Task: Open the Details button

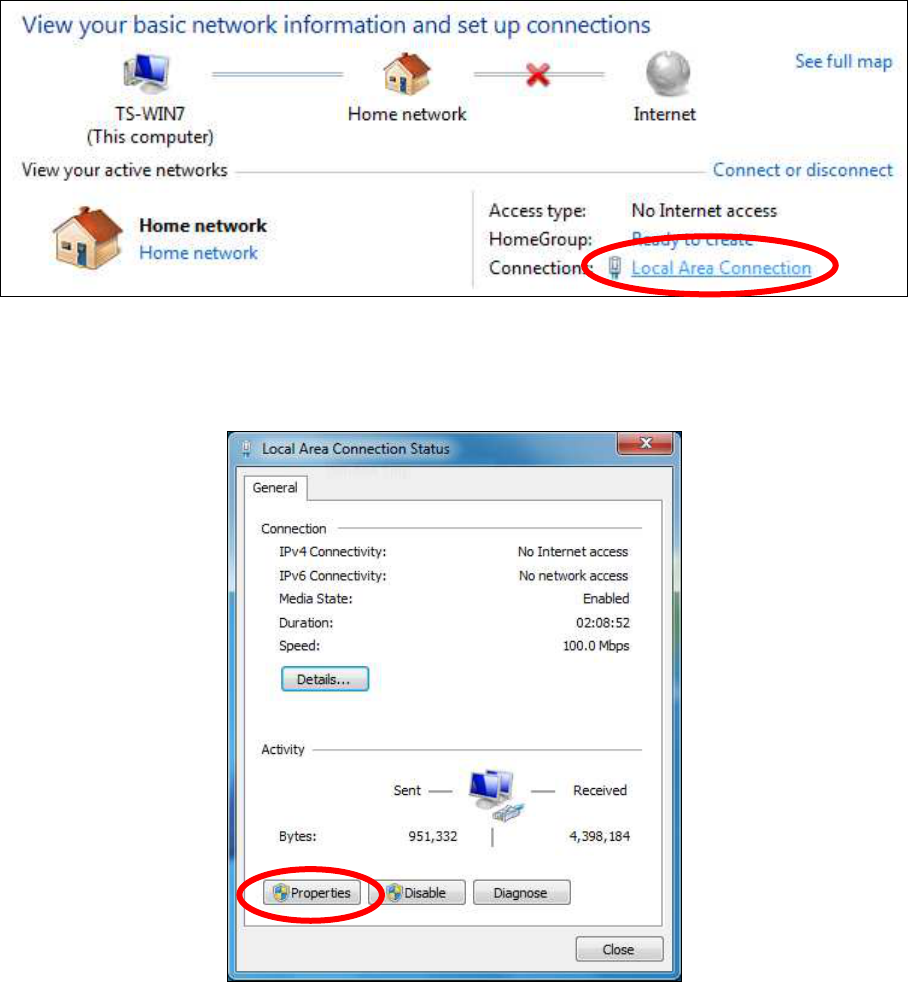Action: coord(324,679)
